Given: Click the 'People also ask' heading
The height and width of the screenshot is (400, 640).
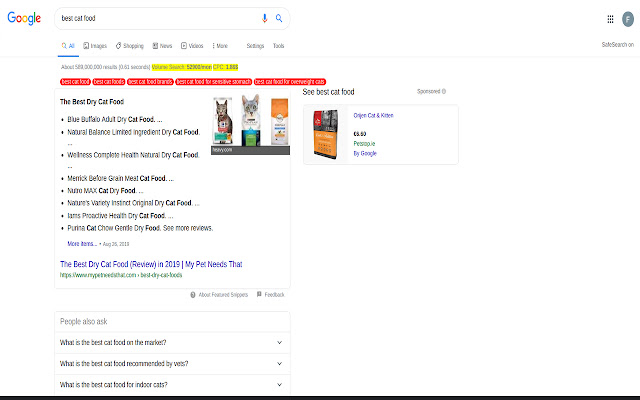Looking at the screenshot, I should point(84,322).
